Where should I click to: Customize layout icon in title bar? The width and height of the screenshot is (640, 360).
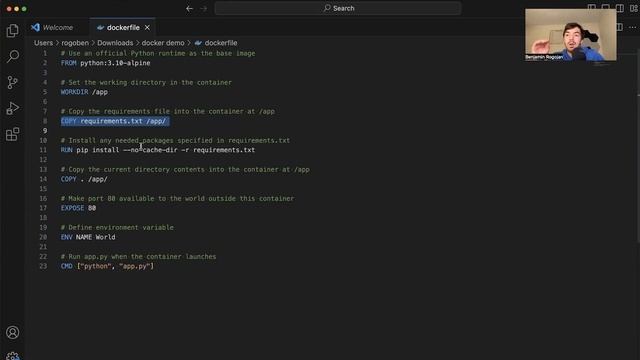pyautogui.click(x=634, y=8)
